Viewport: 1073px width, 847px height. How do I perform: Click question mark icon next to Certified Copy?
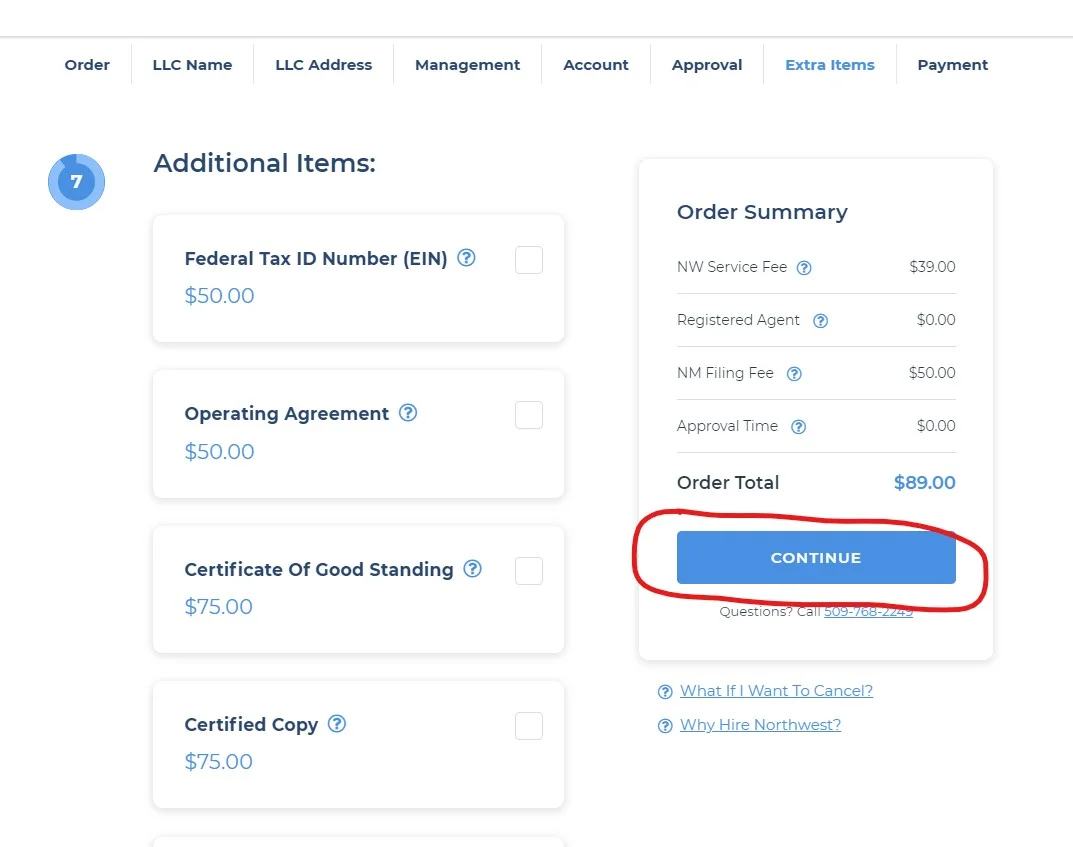coord(337,724)
